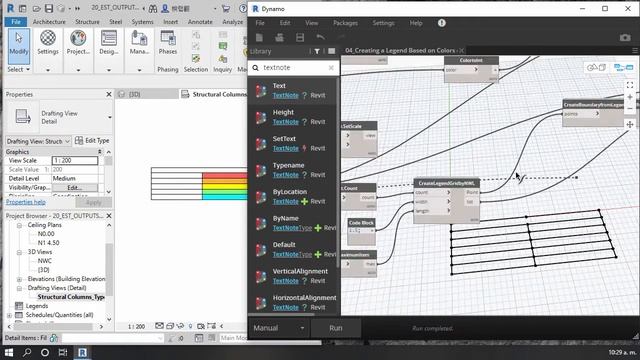This screenshot has height=360, width=640.
Task: Click the Windows search magnifier icon
Action: [x=27, y=352]
